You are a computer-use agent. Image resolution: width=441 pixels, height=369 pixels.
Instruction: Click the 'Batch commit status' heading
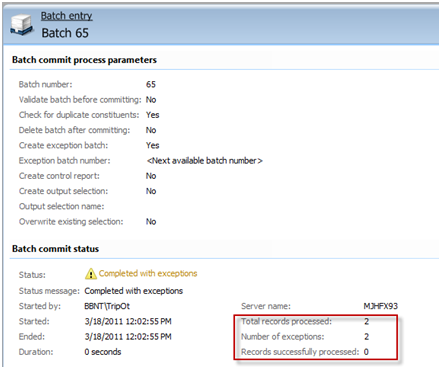[55, 249]
